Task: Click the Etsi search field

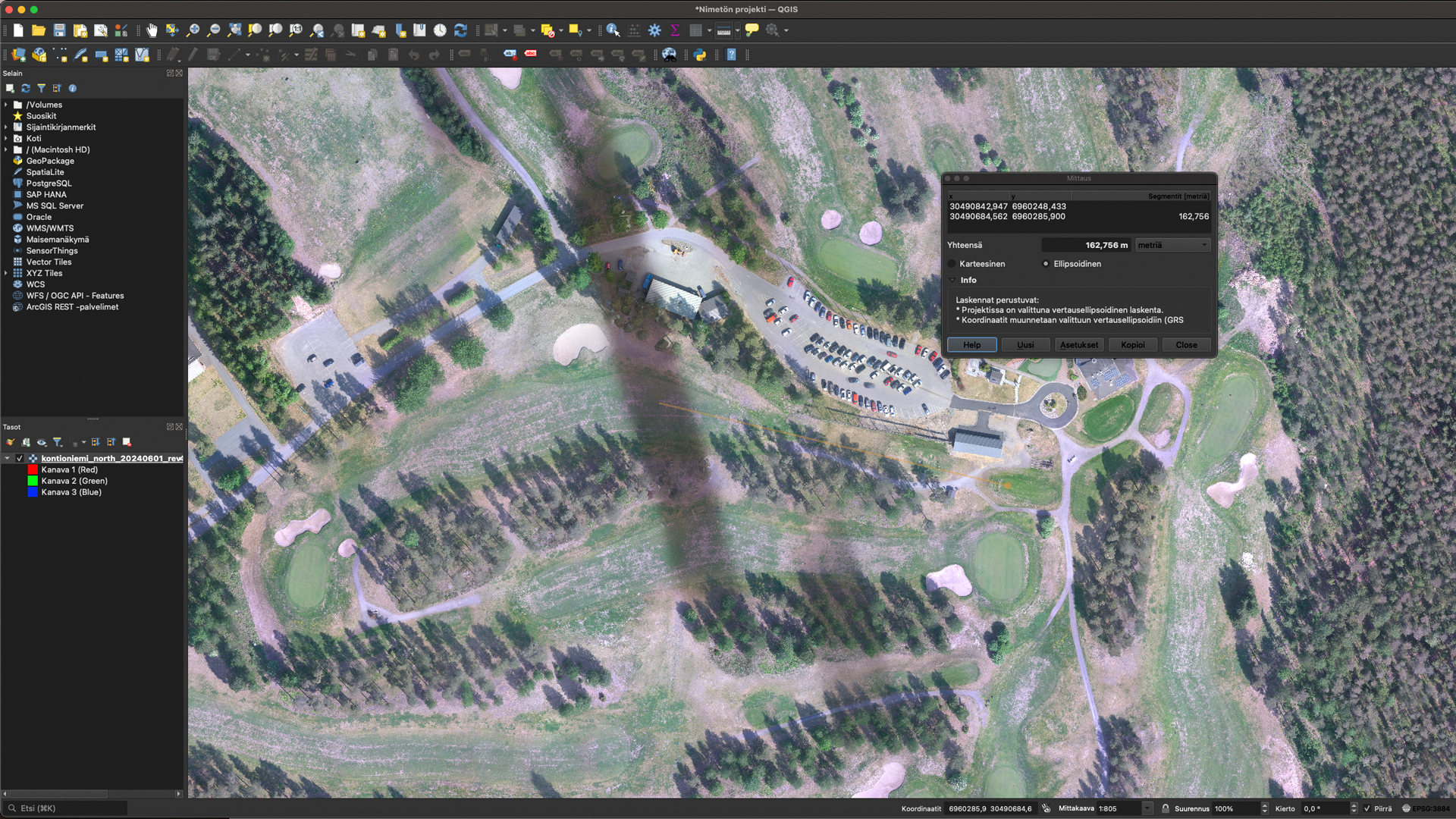Action: [68, 808]
